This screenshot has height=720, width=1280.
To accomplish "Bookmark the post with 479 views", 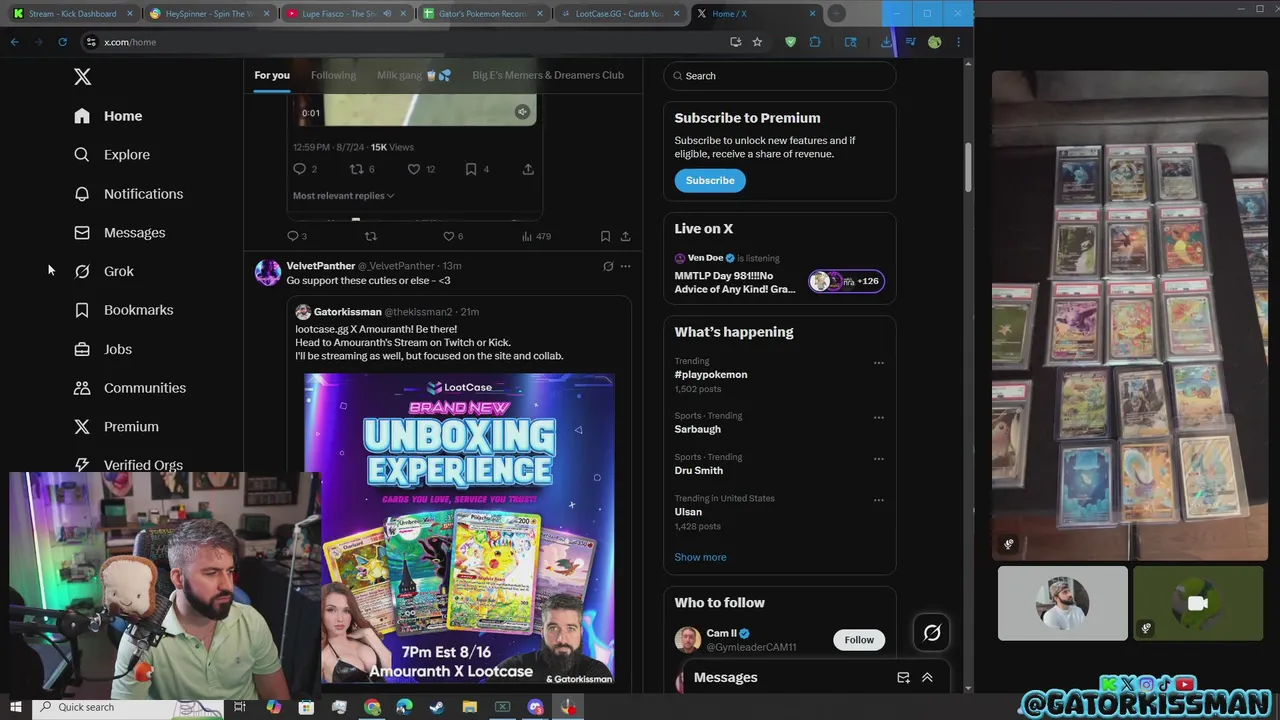I will pyautogui.click(x=605, y=237).
